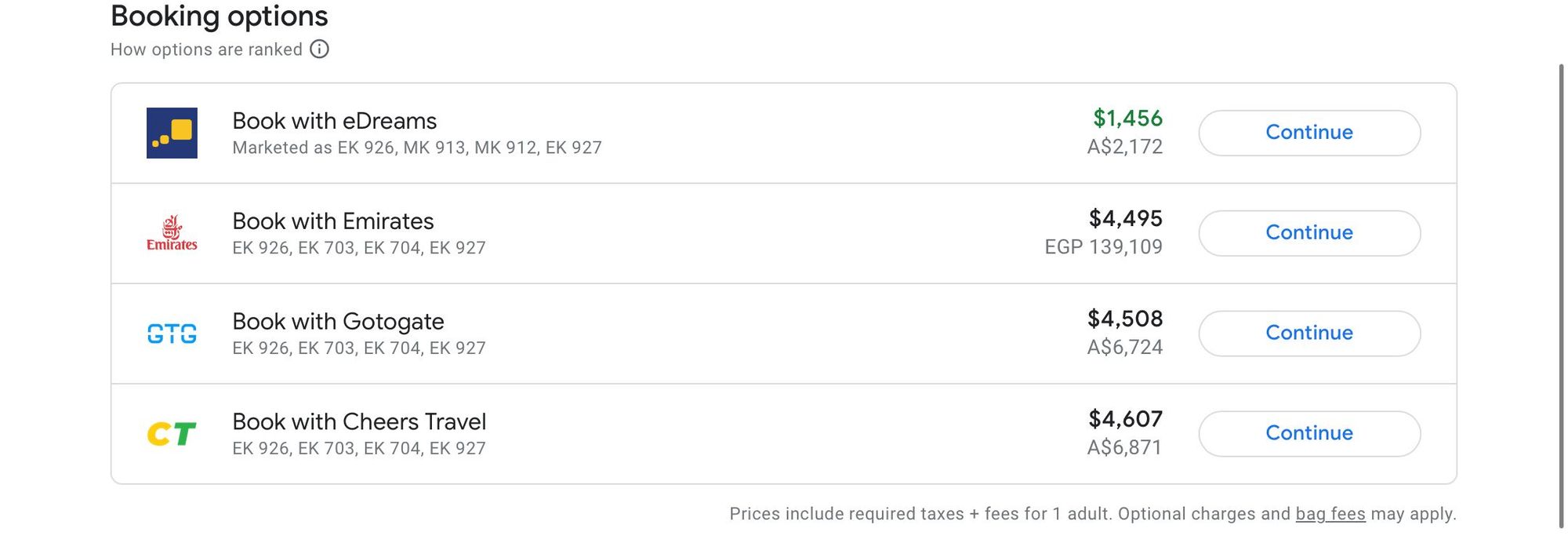The width and height of the screenshot is (1568, 543).
Task: Continue booking with Cheers Travel
Action: click(1309, 434)
